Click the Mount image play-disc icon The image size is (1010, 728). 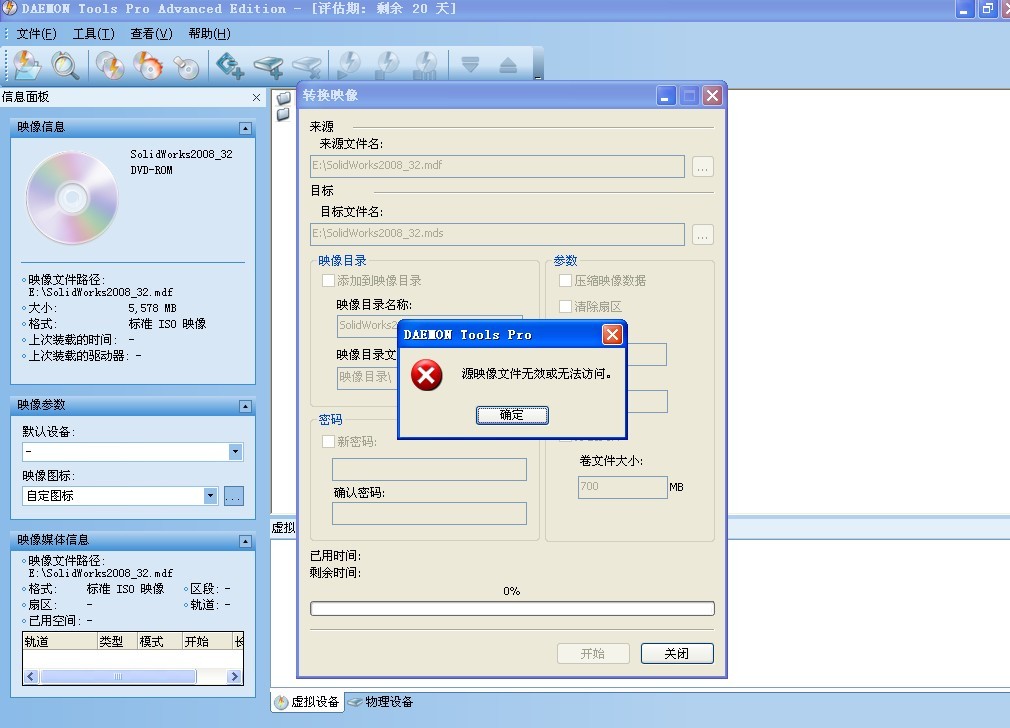click(x=349, y=65)
